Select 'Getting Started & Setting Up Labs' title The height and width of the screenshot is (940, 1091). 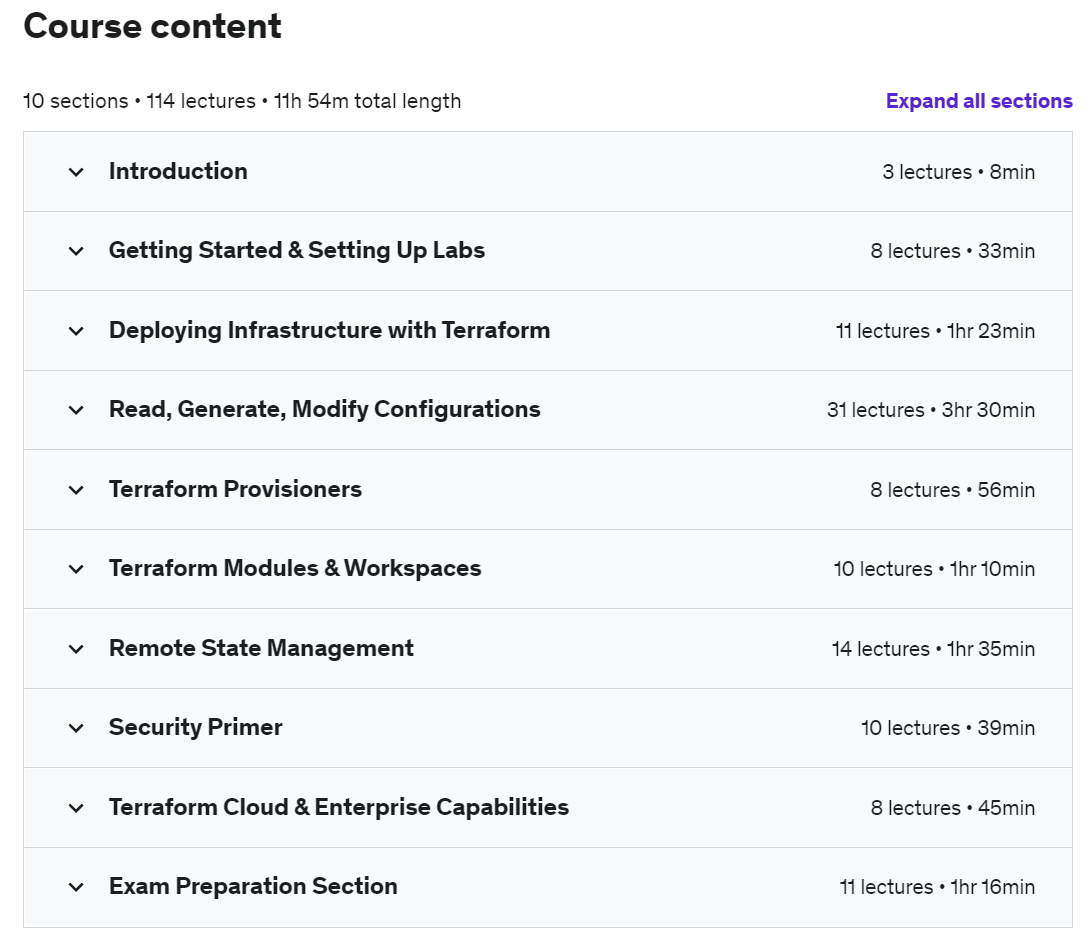[x=296, y=250]
